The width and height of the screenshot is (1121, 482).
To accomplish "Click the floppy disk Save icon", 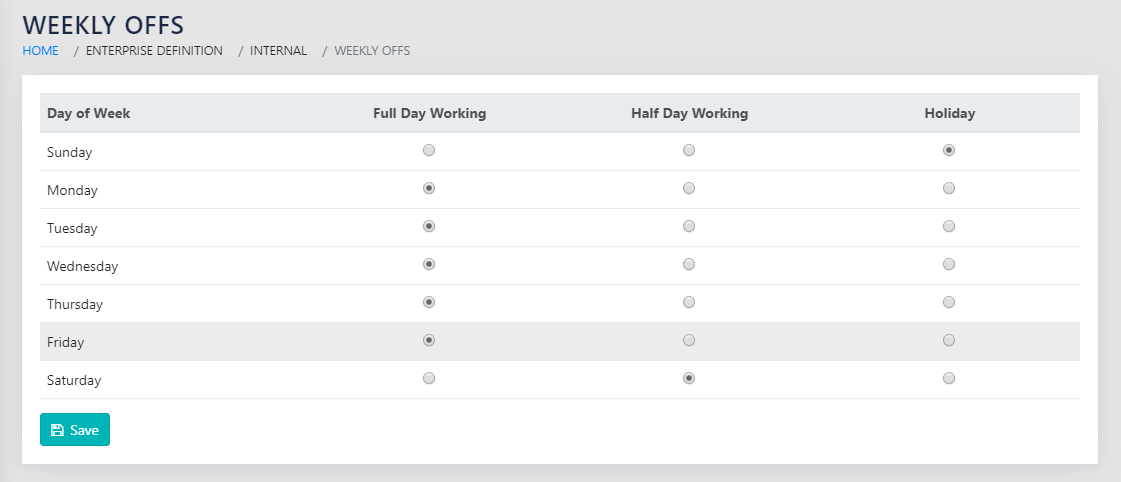I will [57, 430].
